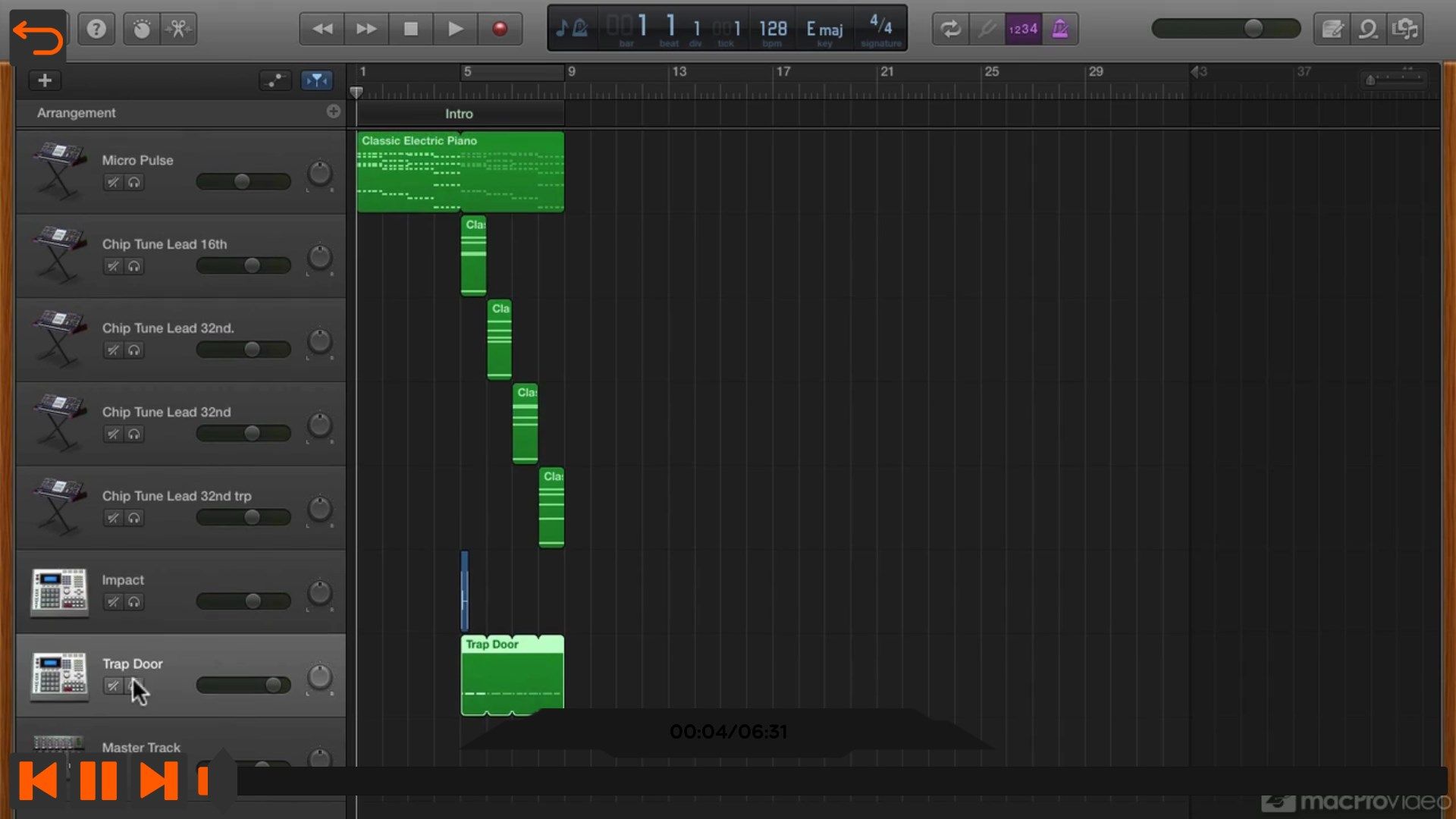Click the Play transport button
The width and height of the screenshot is (1456, 819).
[x=455, y=29]
